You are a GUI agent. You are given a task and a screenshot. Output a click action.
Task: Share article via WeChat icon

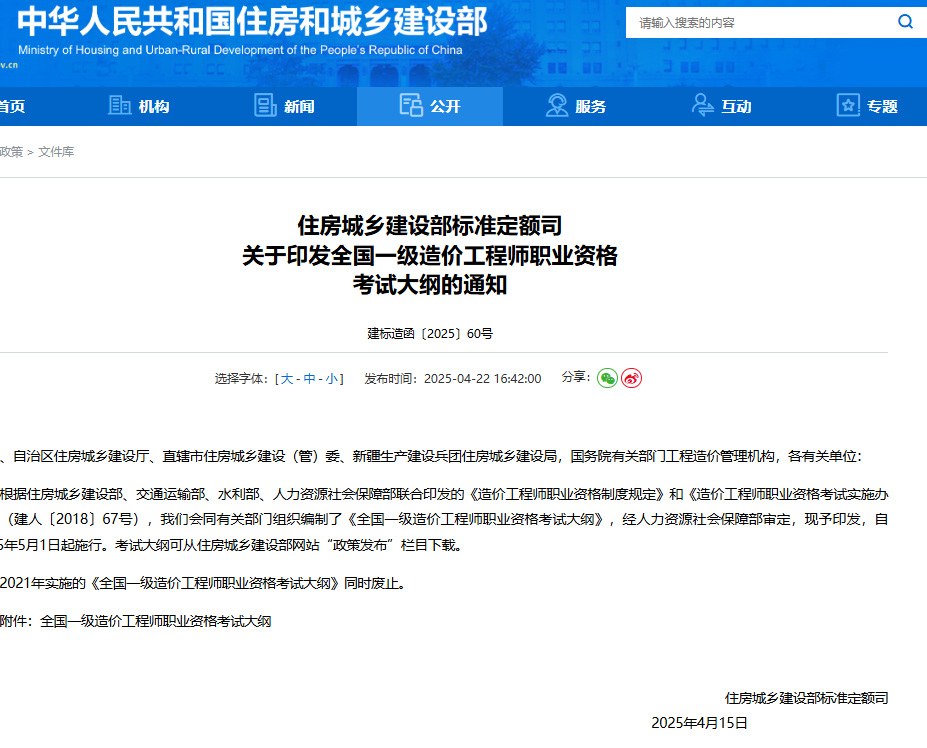tap(607, 378)
